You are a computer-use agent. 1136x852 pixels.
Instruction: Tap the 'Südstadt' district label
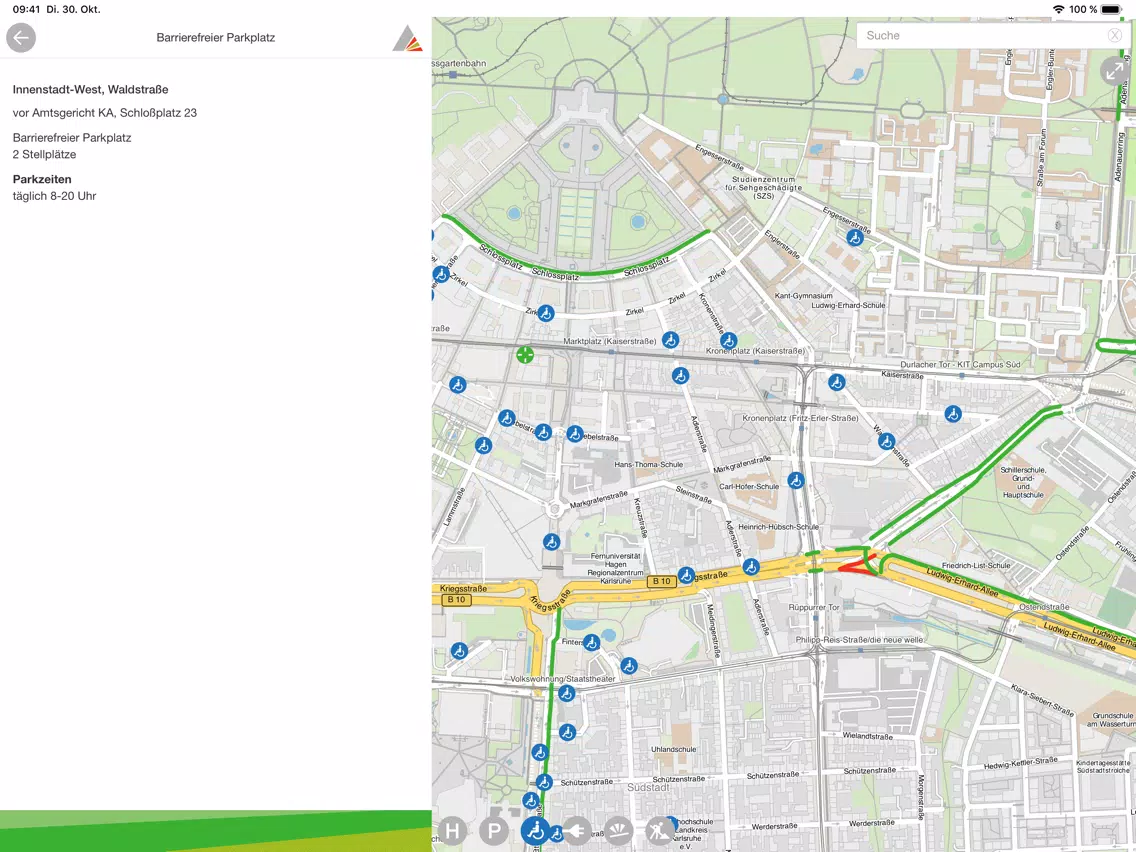648,788
